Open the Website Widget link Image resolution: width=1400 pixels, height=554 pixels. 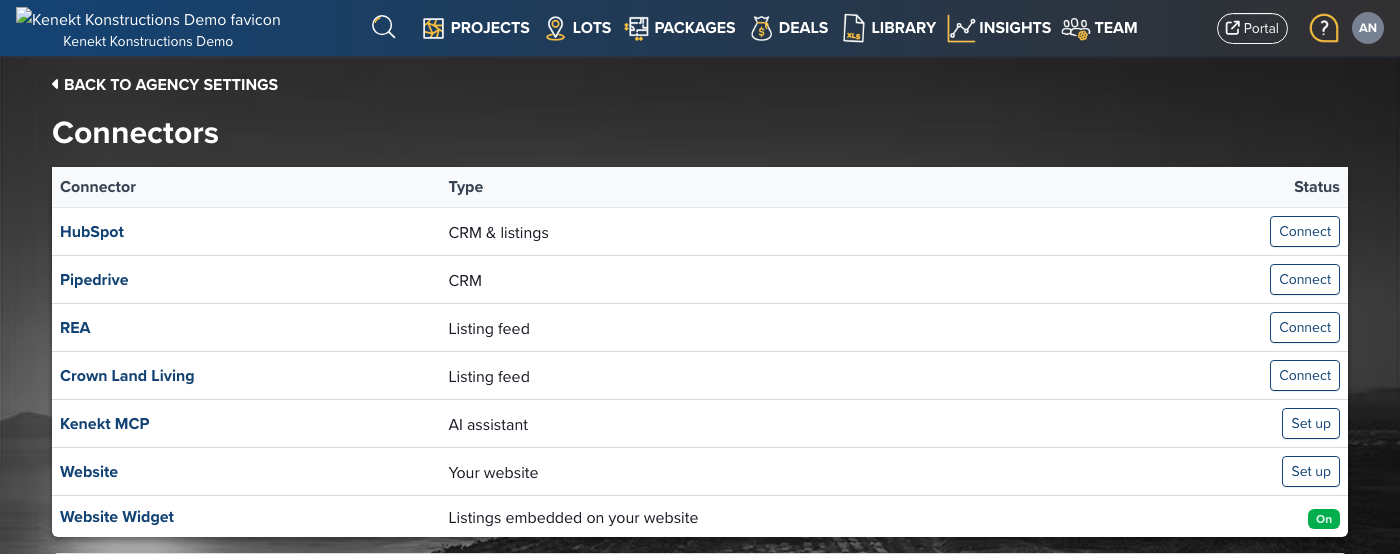coord(117,517)
